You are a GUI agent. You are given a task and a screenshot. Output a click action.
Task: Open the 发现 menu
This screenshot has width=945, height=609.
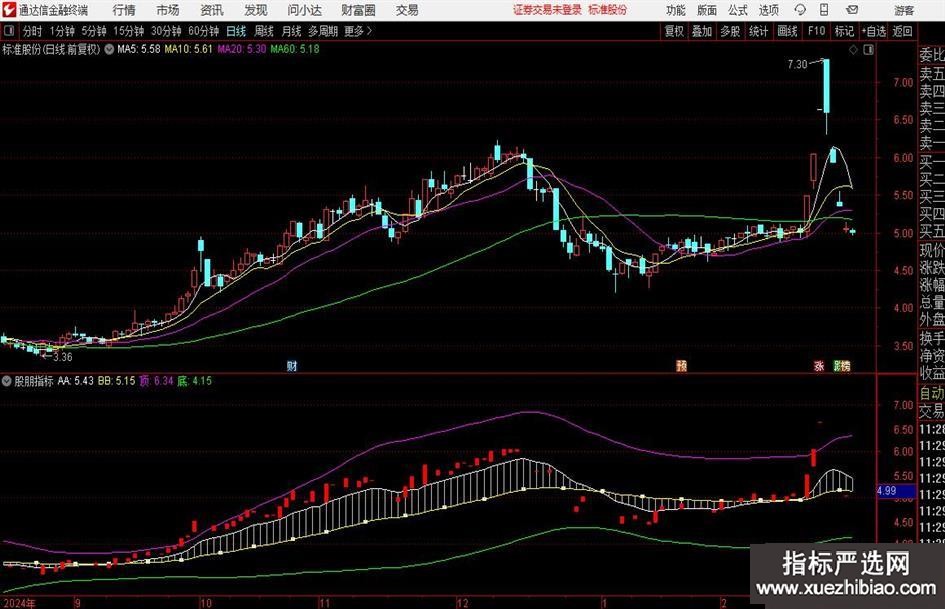click(x=256, y=10)
